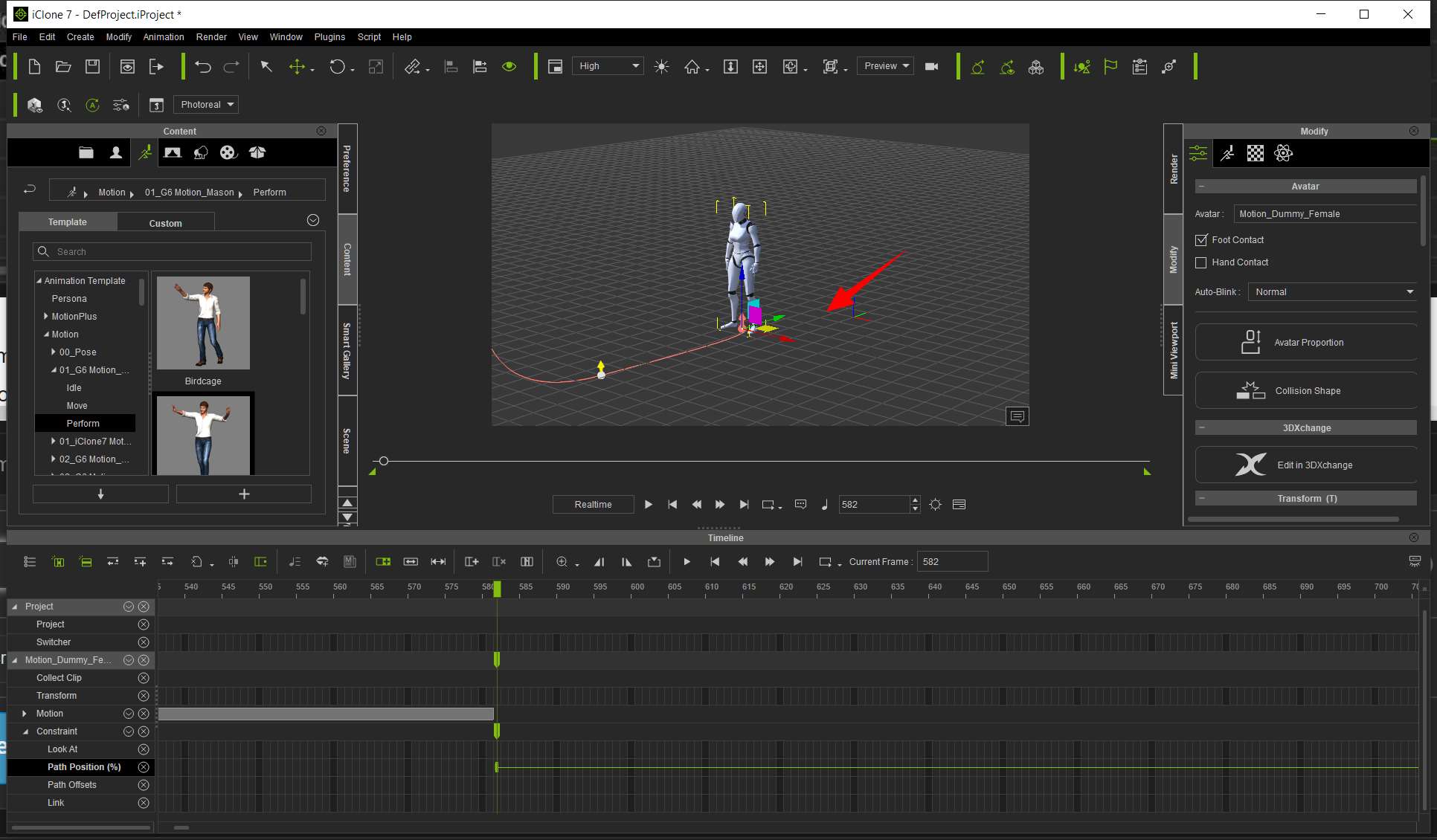Click Edit in 3DXchange button
1437x840 pixels.
(1307, 465)
